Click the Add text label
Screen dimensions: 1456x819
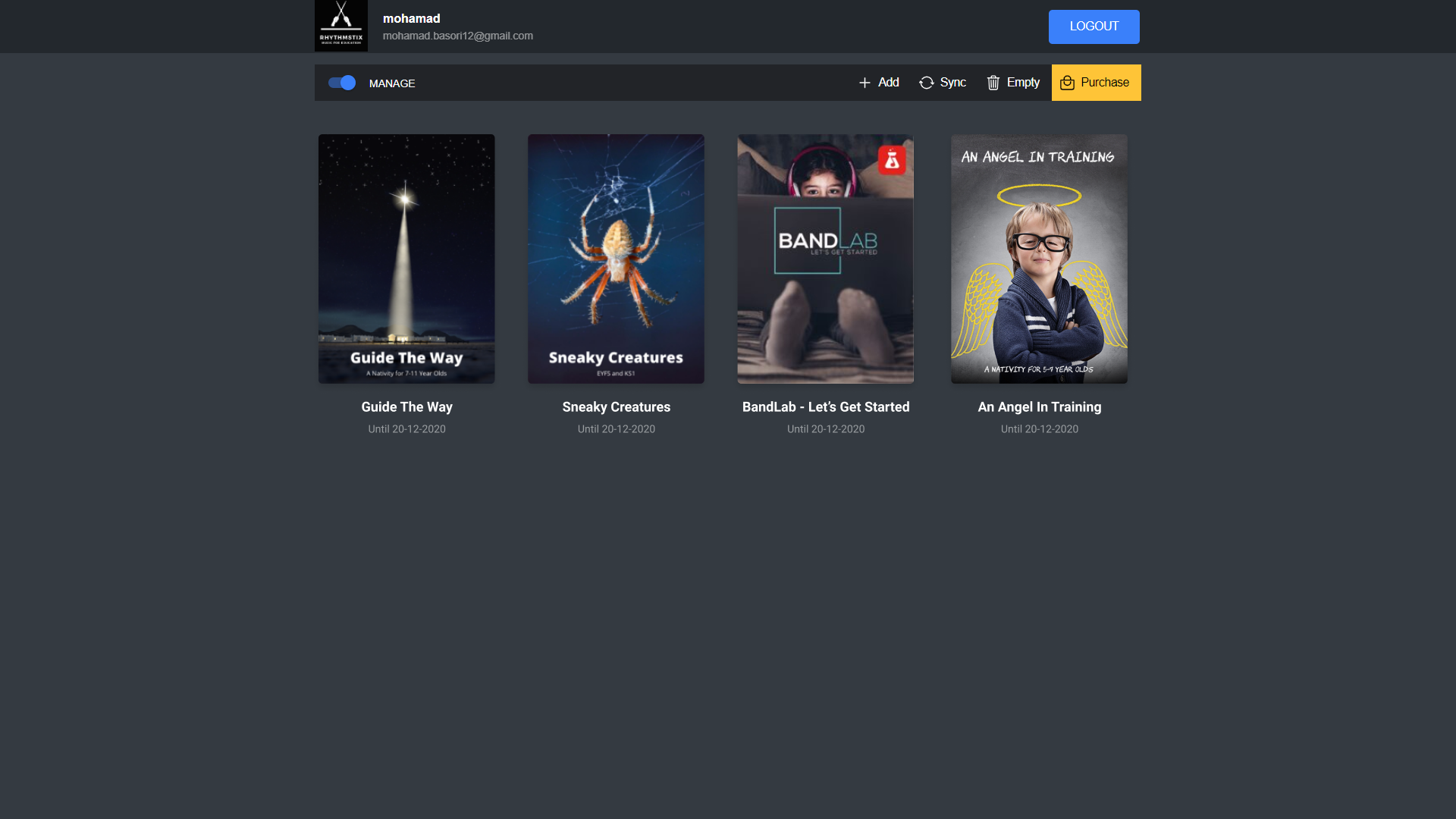tap(888, 83)
